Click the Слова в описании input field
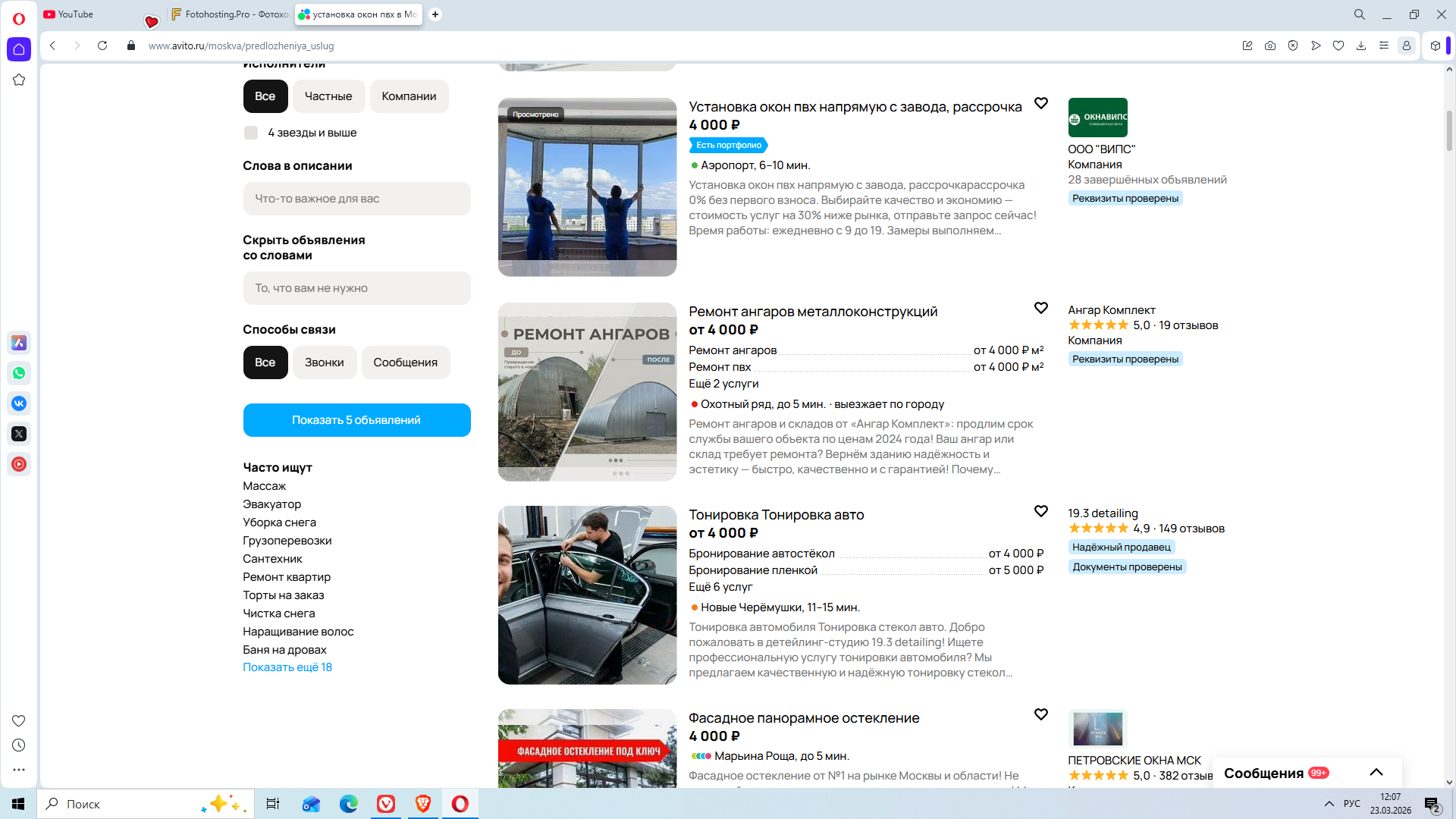1456x819 pixels. 356,199
